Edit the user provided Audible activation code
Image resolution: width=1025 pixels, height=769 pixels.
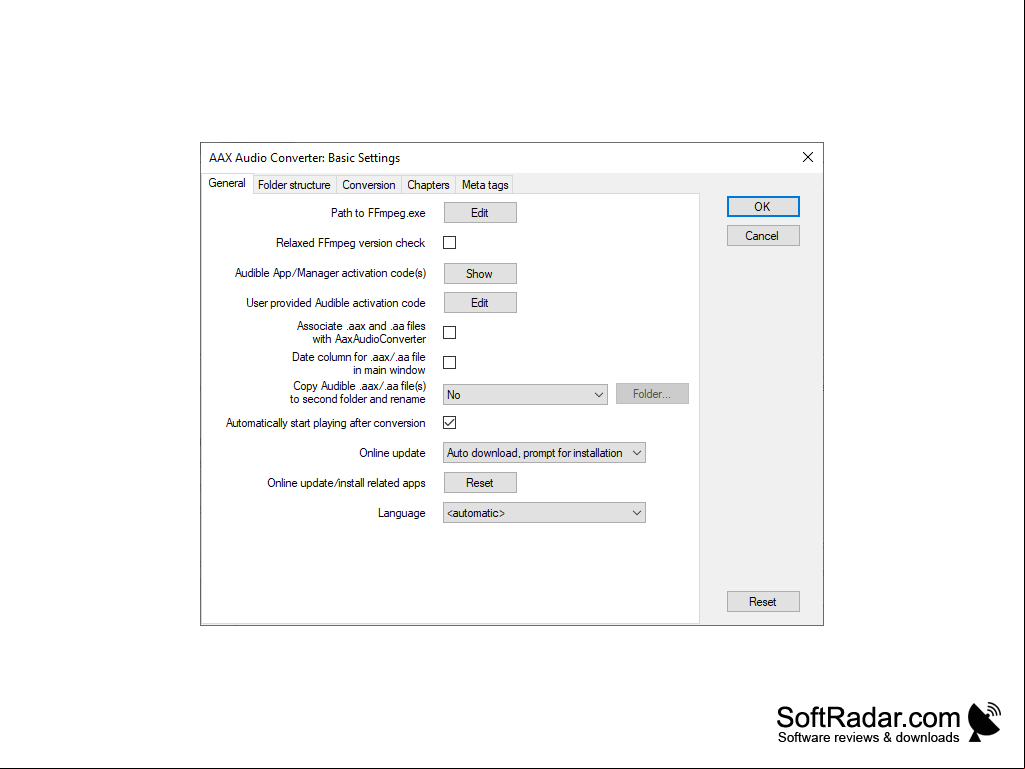[480, 303]
